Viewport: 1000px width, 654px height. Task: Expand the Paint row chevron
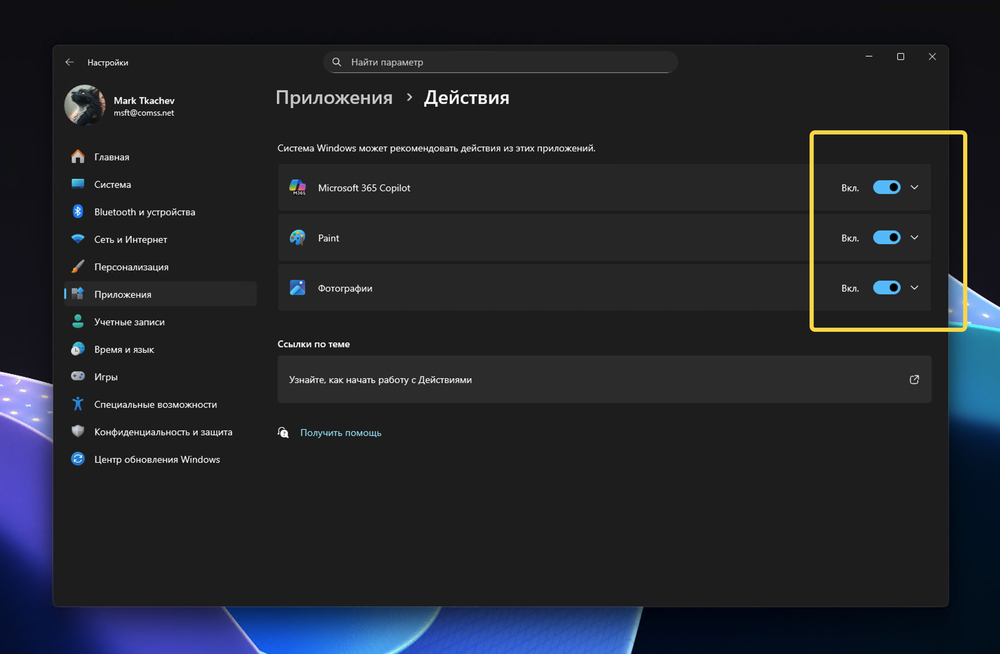tap(914, 237)
